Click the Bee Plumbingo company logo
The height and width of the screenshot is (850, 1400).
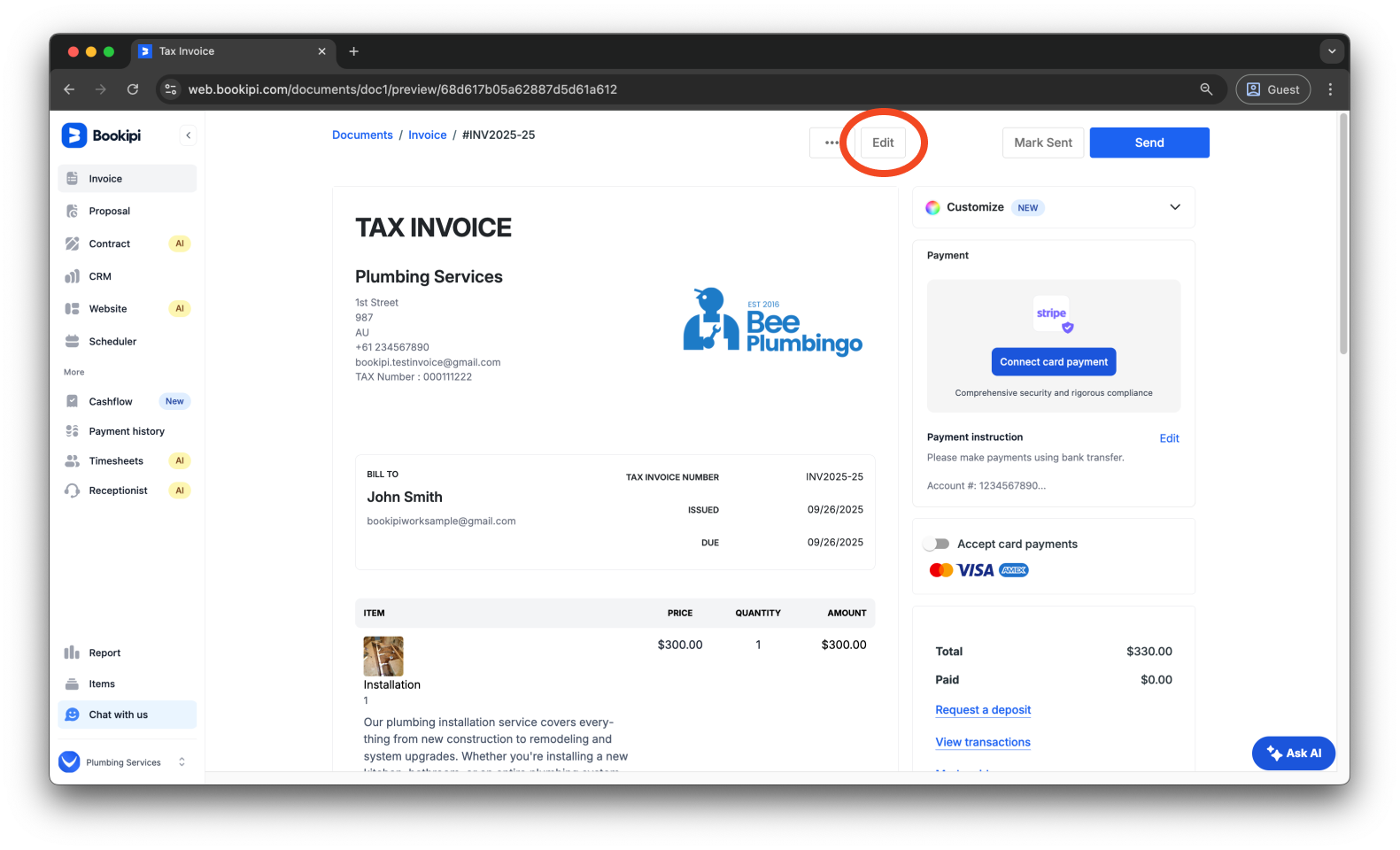[772, 321]
